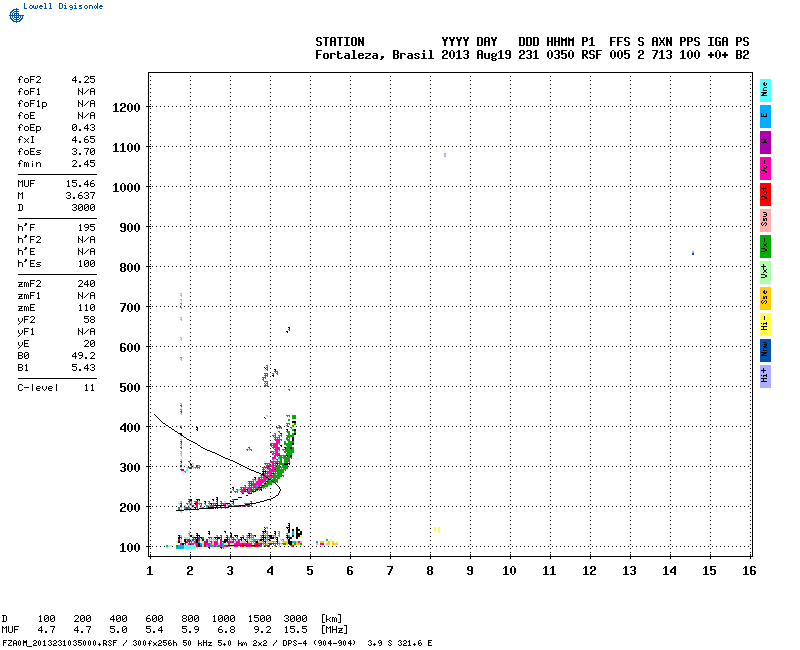Click the yE value 20
This screenshot has width=800, height=650.
click(89, 344)
